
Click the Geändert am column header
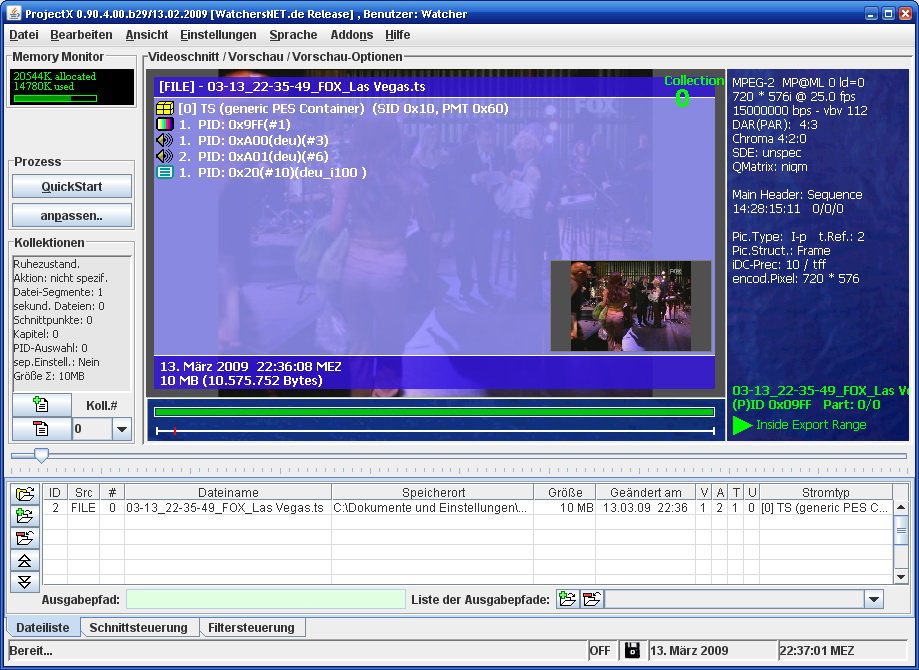(645, 492)
